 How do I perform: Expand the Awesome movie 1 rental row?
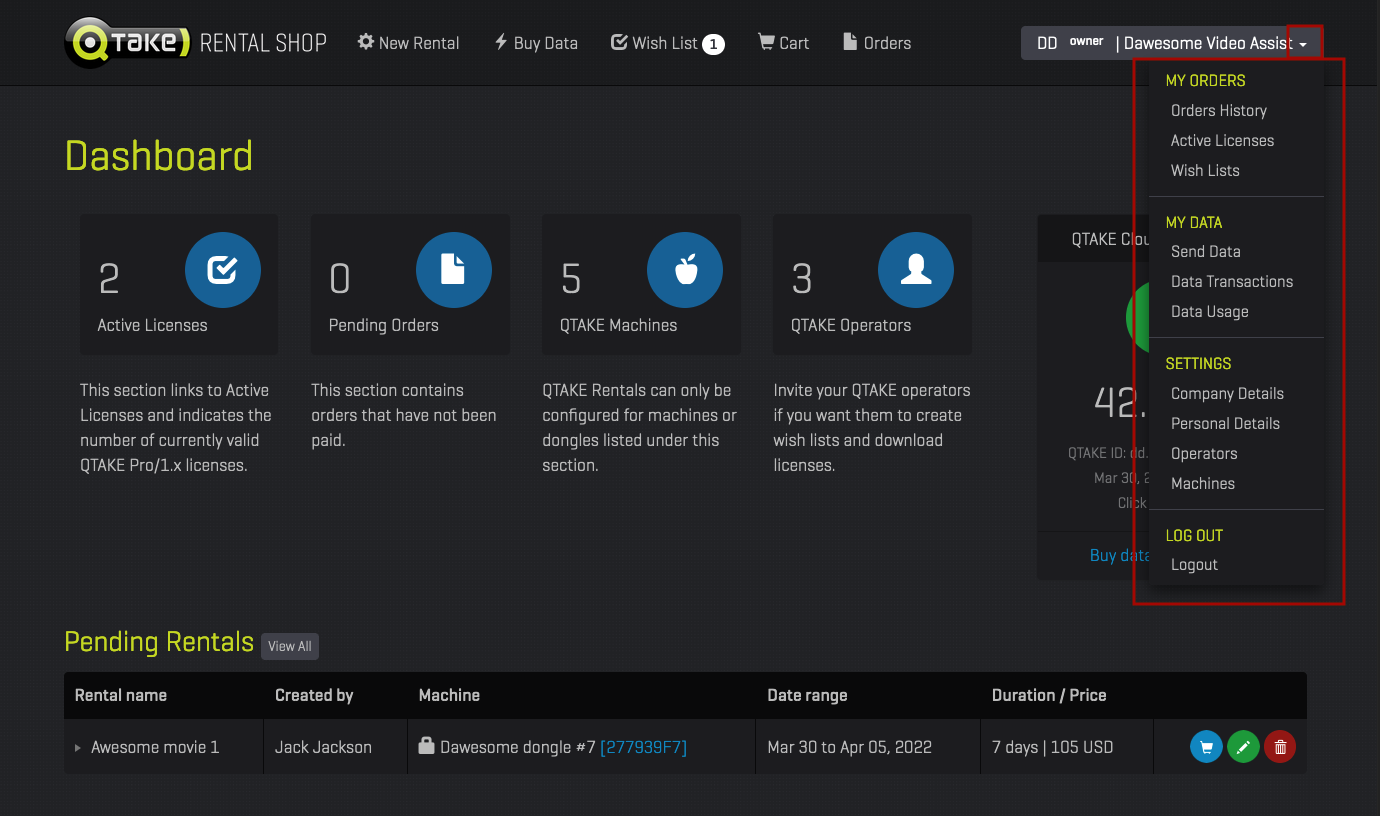point(79,748)
